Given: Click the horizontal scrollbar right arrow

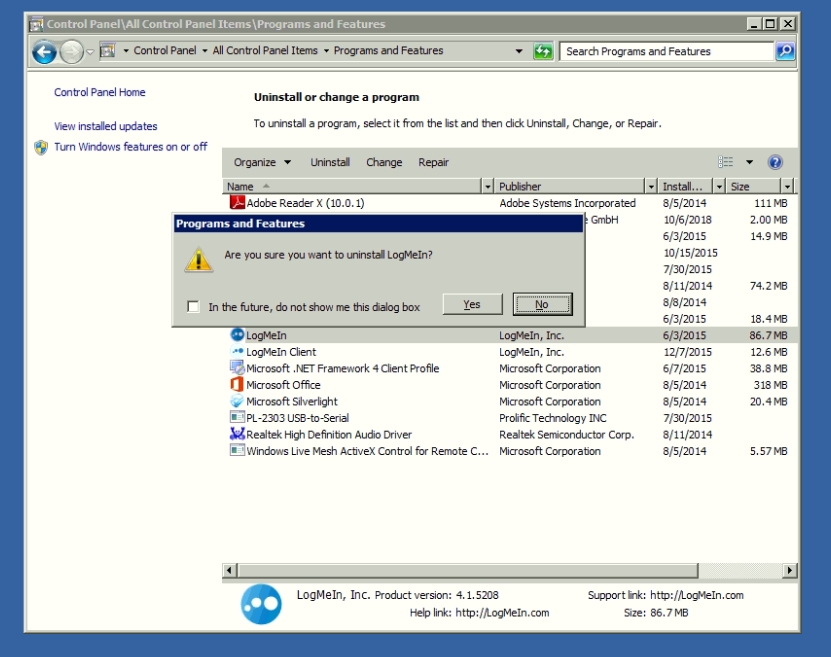Looking at the screenshot, I should (x=789, y=570).
